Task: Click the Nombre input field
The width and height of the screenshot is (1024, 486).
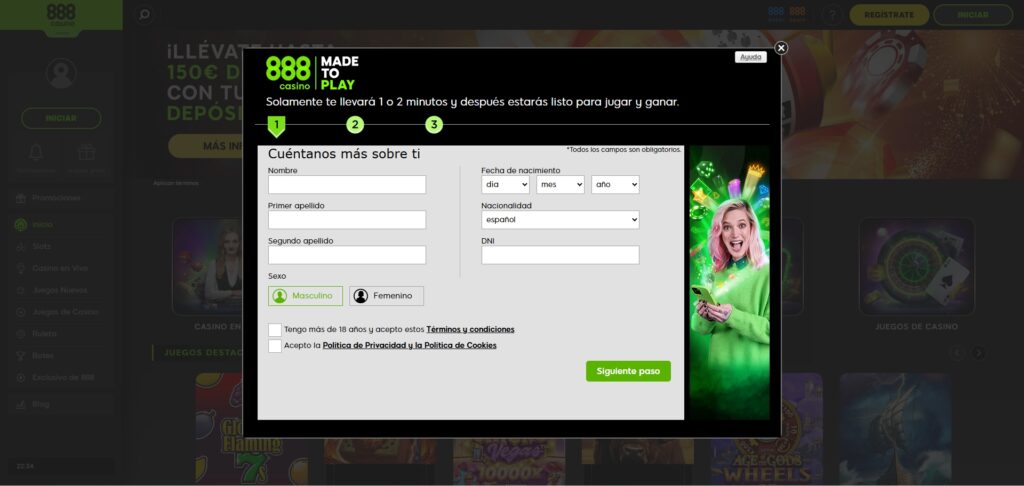Action: coord(347,184)
